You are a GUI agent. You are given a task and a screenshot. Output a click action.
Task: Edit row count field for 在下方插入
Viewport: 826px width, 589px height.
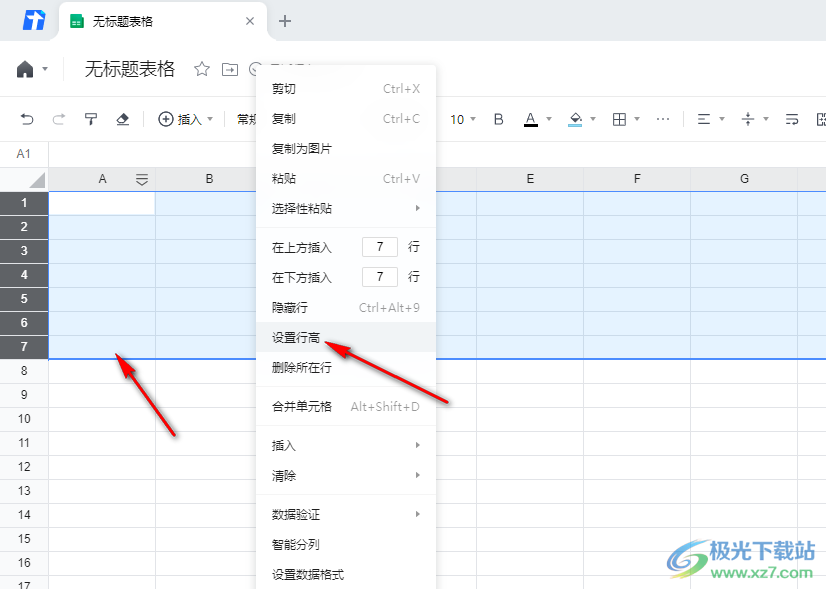point(380,277)
